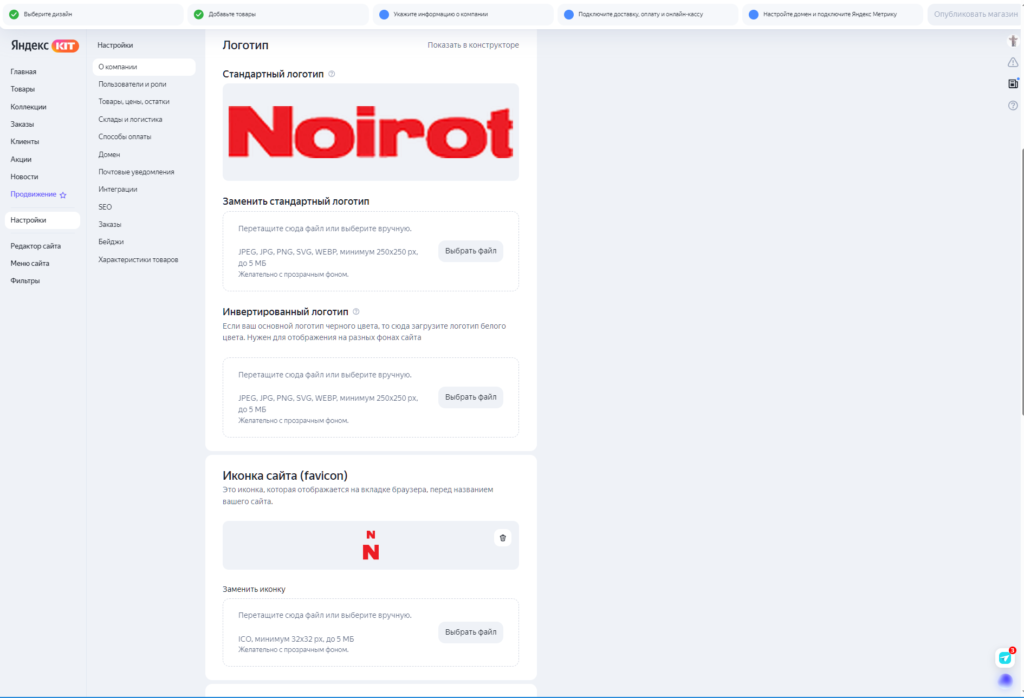The width and height of the screenshot is (1024, 698).
Task: Open the 'Продвижение' section
Action: [33, 195]
